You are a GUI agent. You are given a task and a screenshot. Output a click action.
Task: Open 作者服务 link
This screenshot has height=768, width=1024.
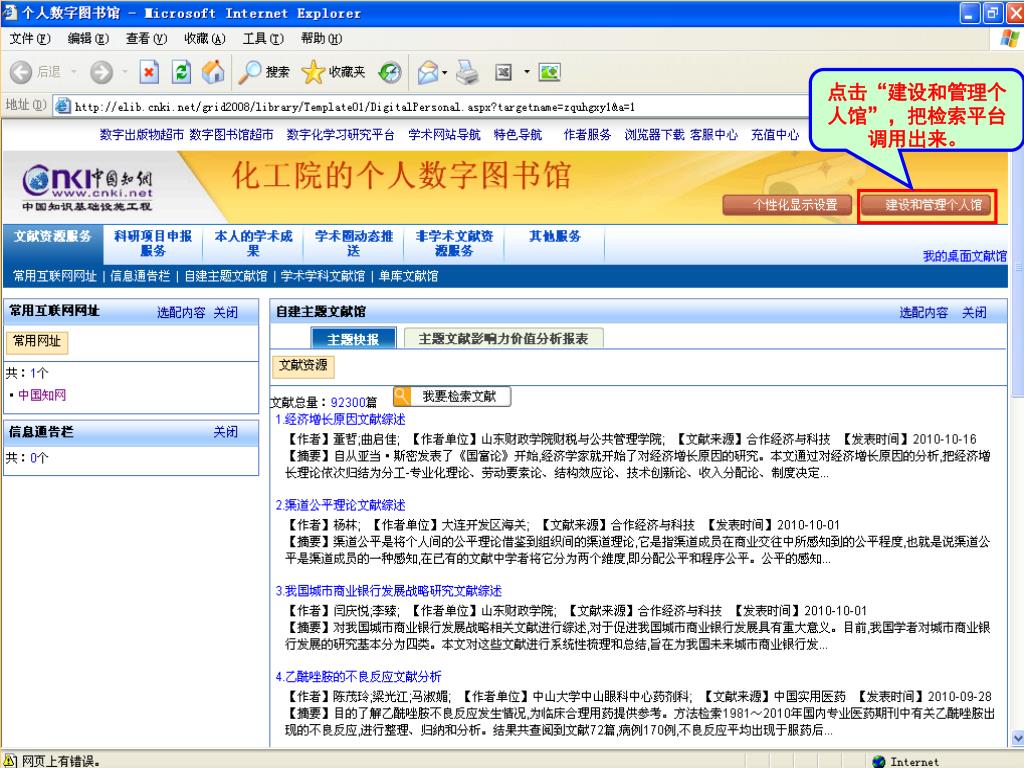tap(587, 135)
